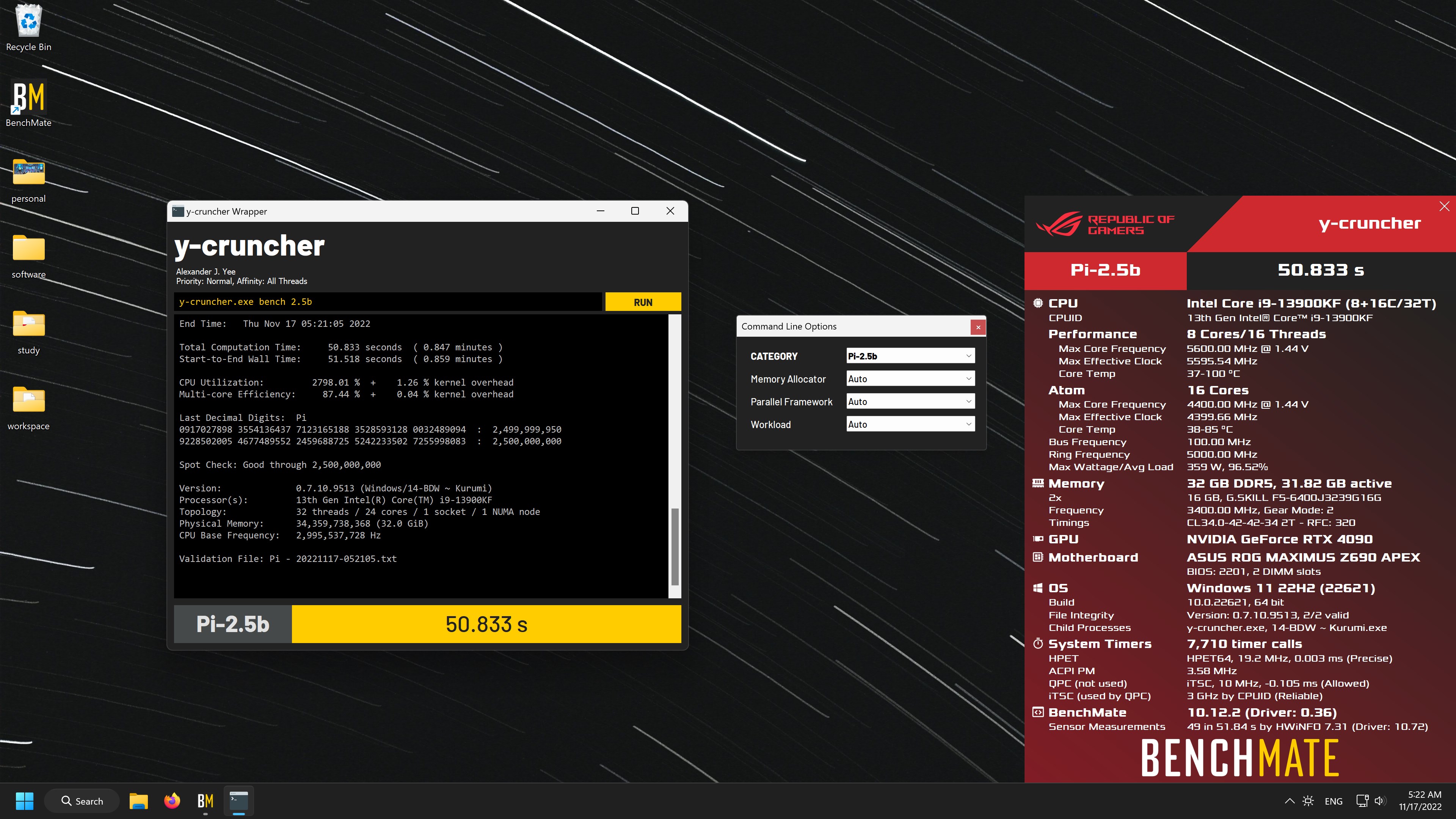Click the Motherboard icon in overlay
This screenshot has width=1456, height=819.
[x=1038, y=557]
